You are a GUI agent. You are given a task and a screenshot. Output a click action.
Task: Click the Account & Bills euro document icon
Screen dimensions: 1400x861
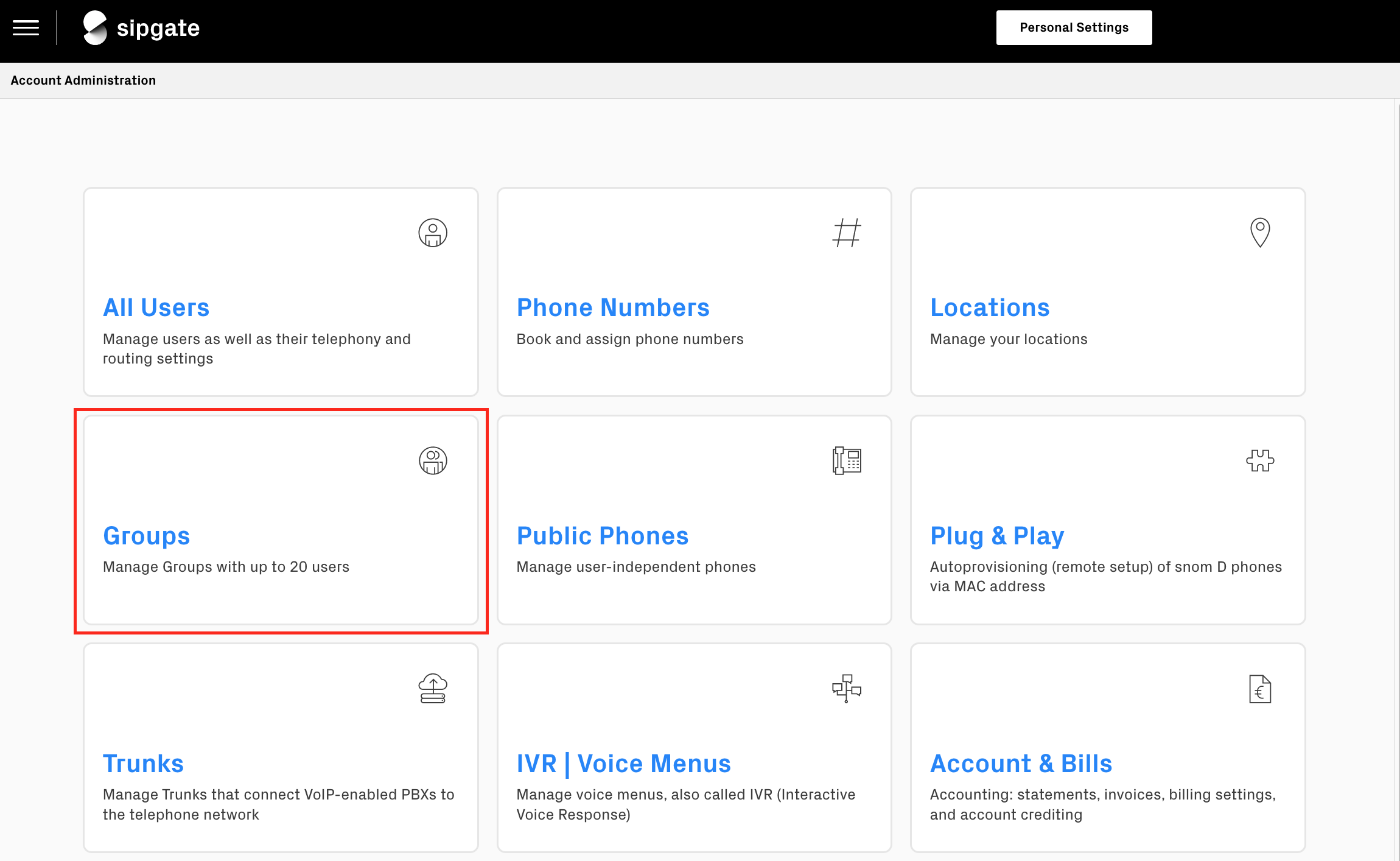[x=1260, y=689]
